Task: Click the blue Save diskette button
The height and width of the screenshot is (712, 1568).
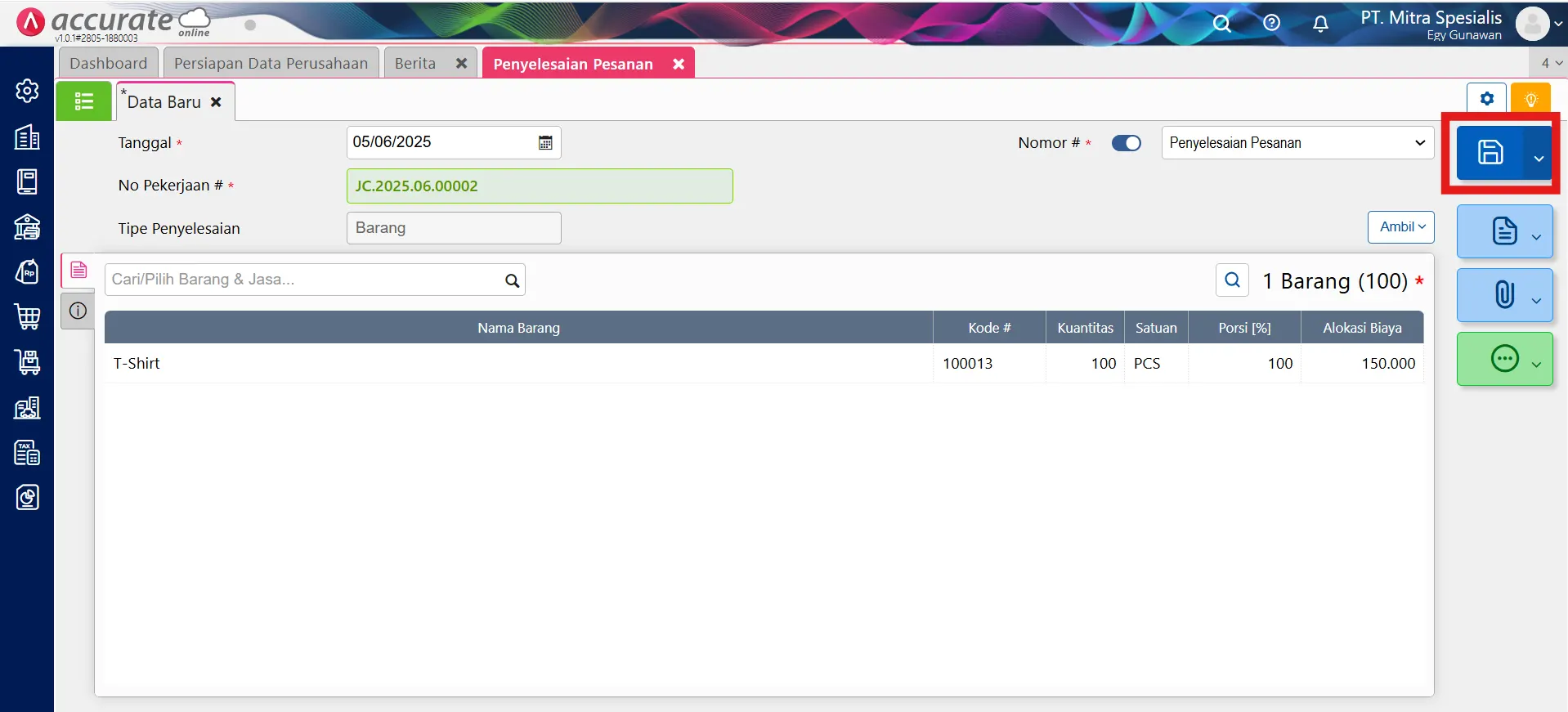Action: pyautogui.click(x=1490, y=152)
